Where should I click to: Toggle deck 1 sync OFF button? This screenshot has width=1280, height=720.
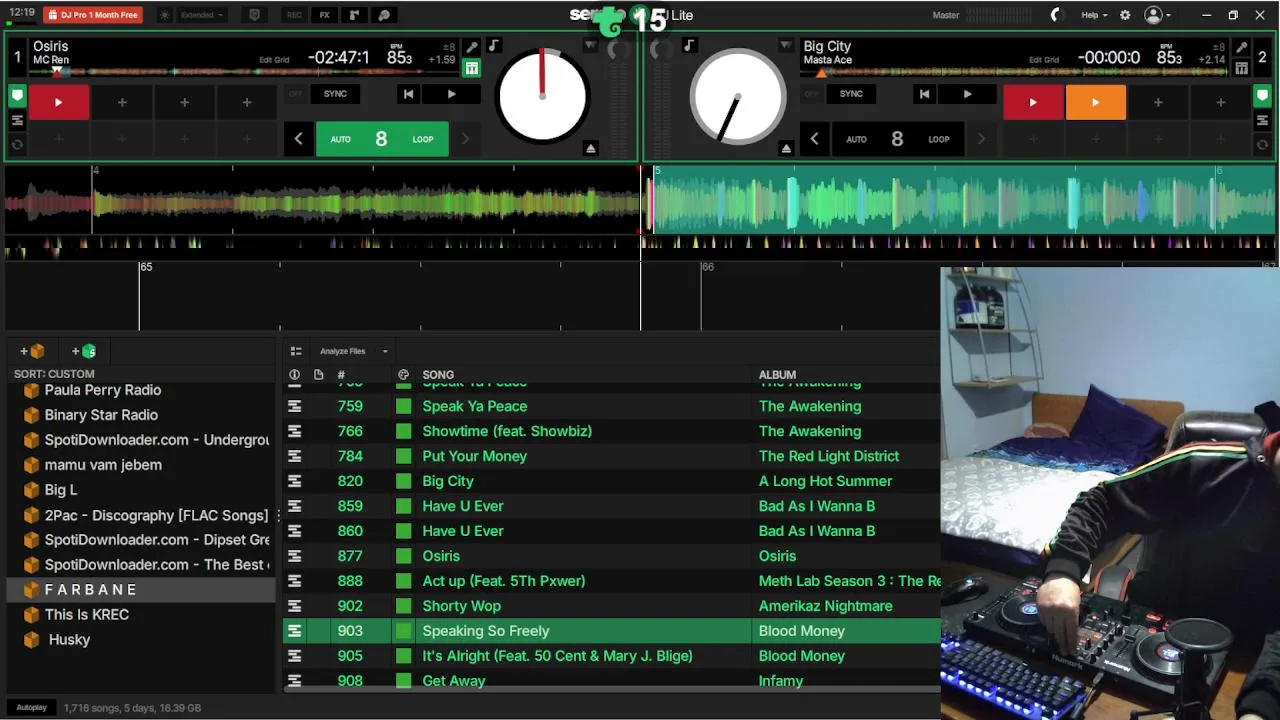[295, 94]
